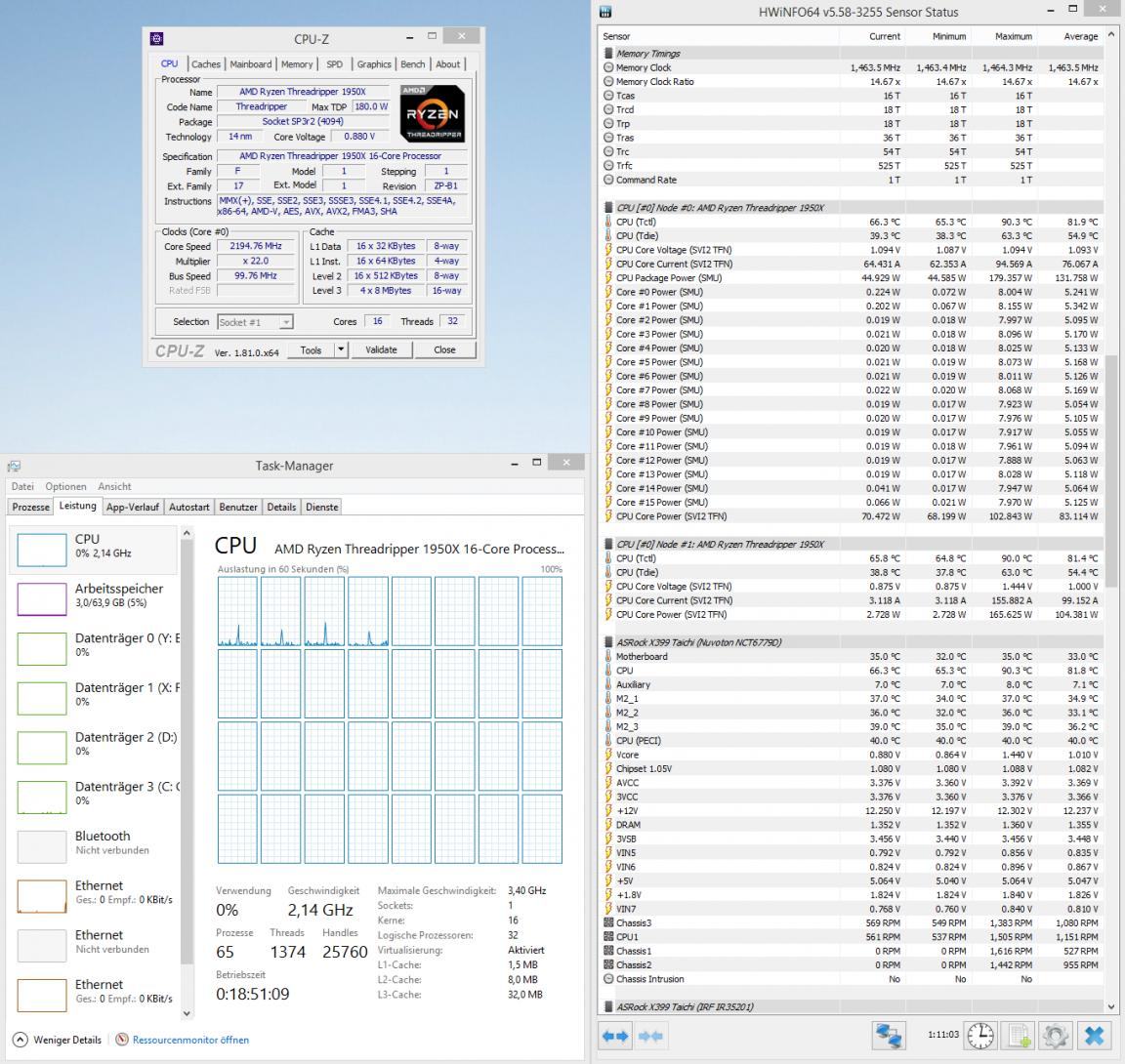
Task: Open the Autostart tab in Task-Manager
Action: (189, 507)
